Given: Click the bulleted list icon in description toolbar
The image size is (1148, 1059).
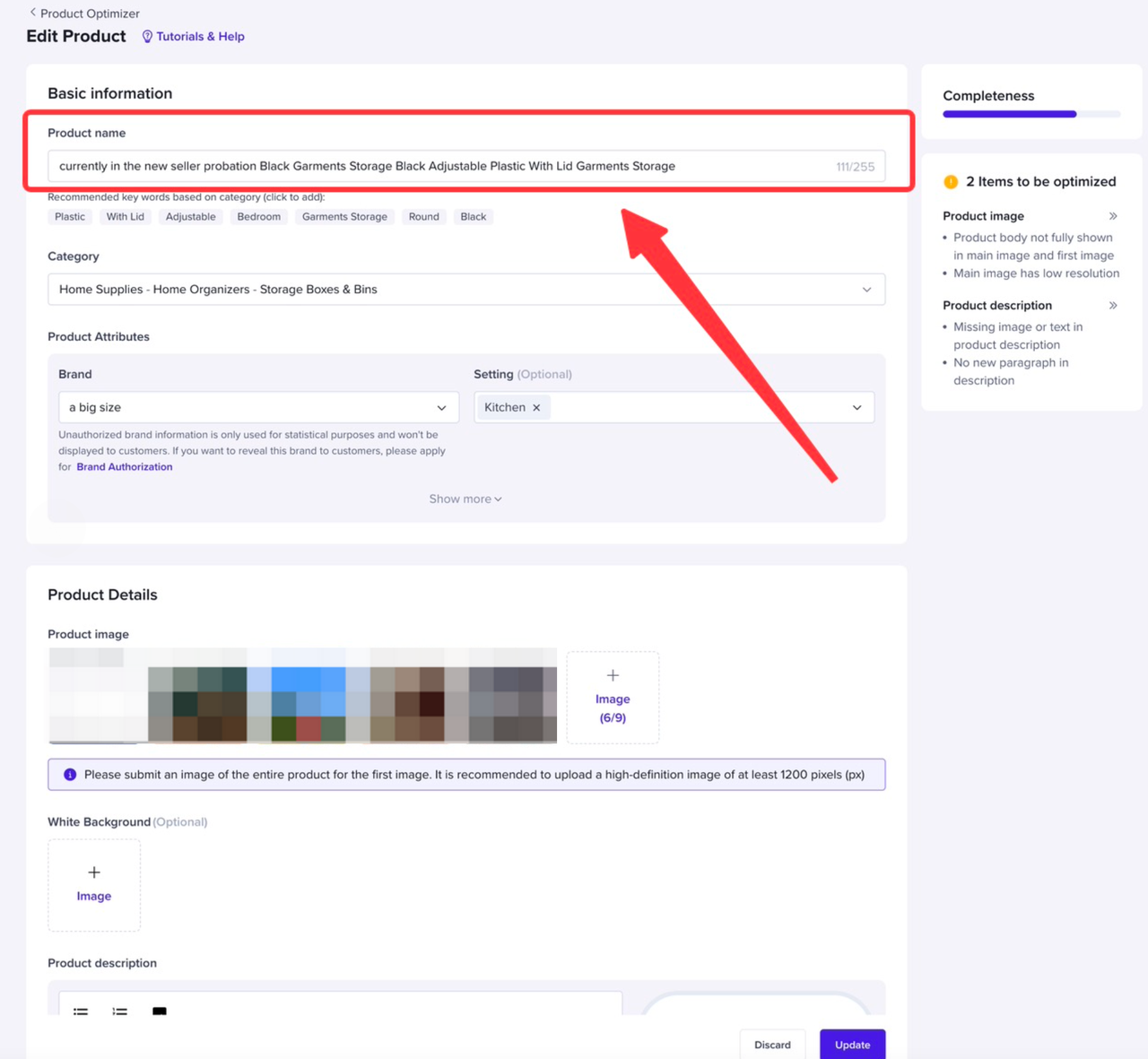Looking at the screenshot, I should click(81, 1011).
